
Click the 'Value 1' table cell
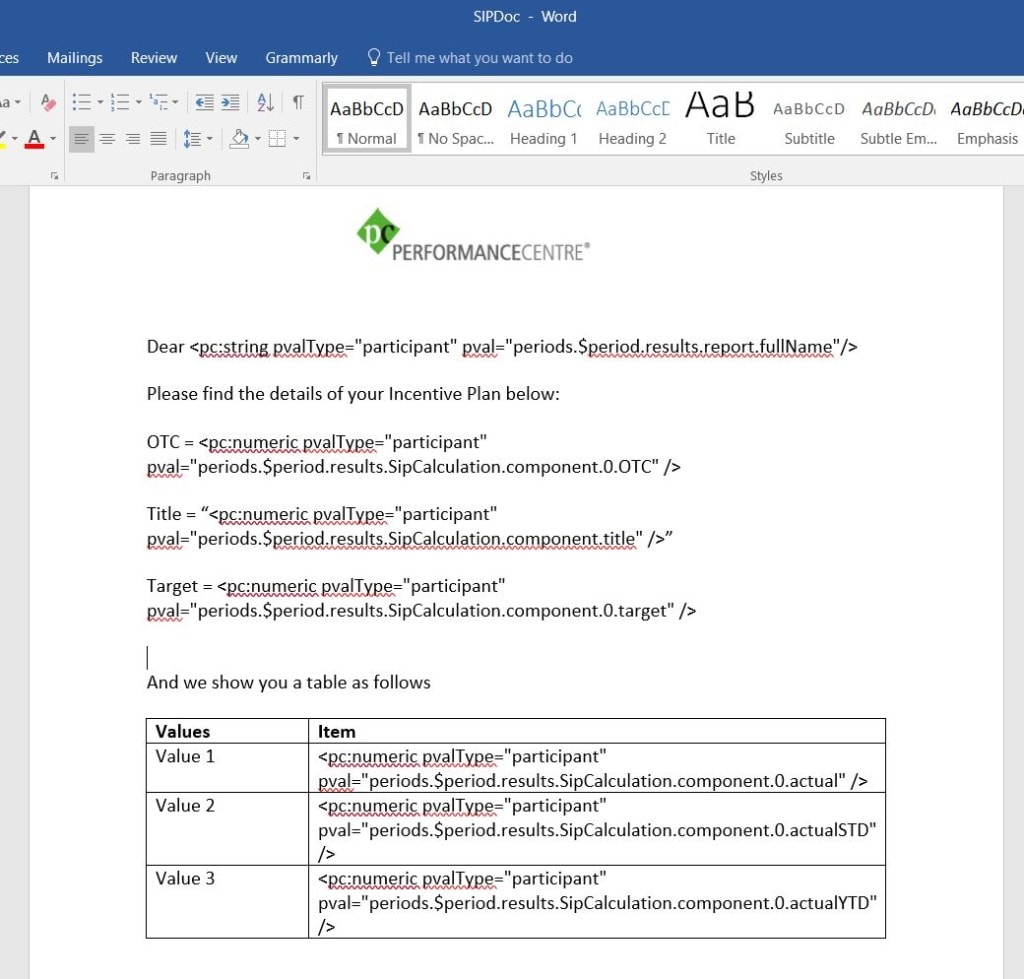click(227, 768)
